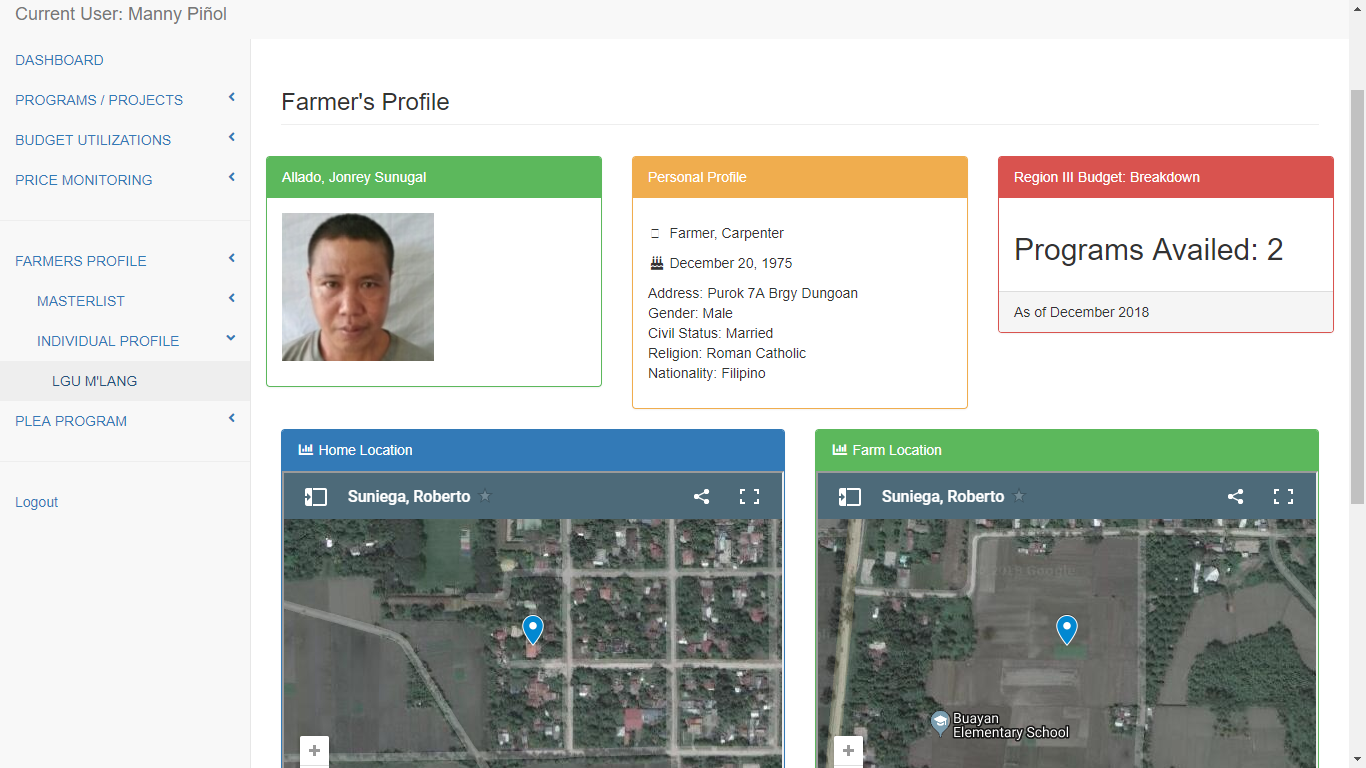
Task: Click the Address: Purok 7A Brgy Dungoan line
Action: click(x=753, y=293)
